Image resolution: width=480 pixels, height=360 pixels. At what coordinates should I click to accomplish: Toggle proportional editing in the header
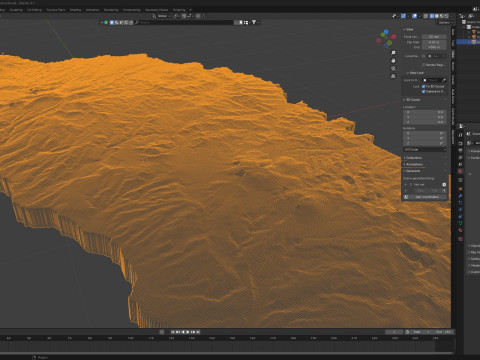[x=198, y=16]
